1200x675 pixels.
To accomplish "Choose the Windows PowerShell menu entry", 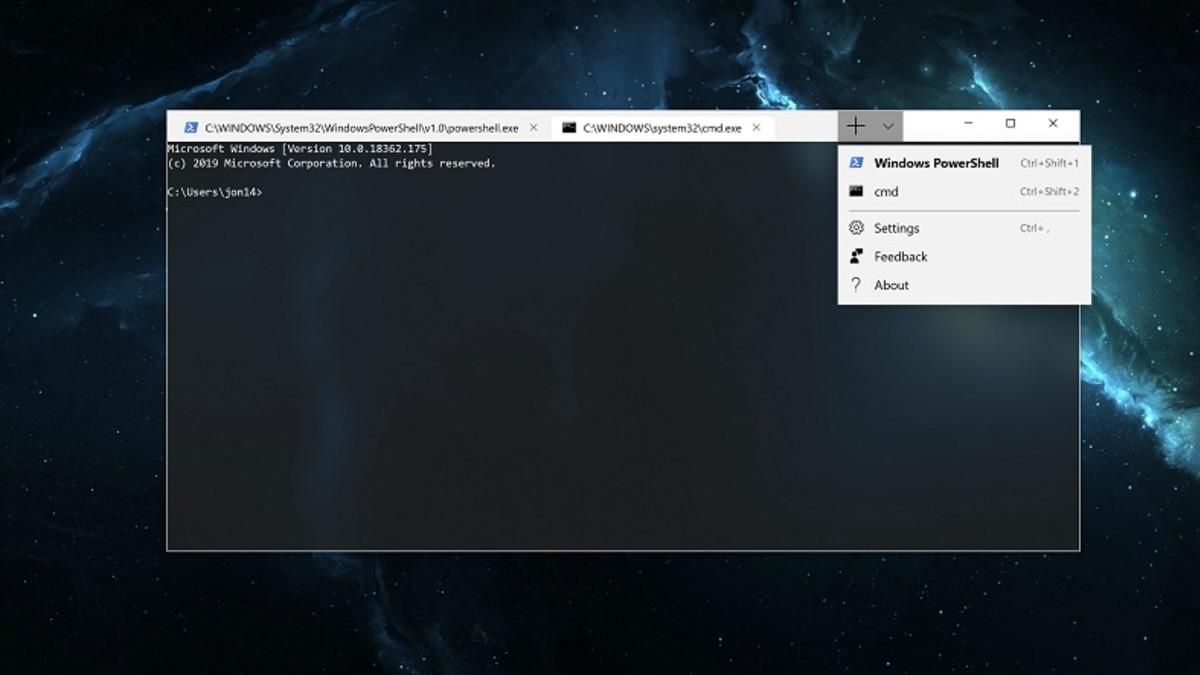I will tap(936, 163).
